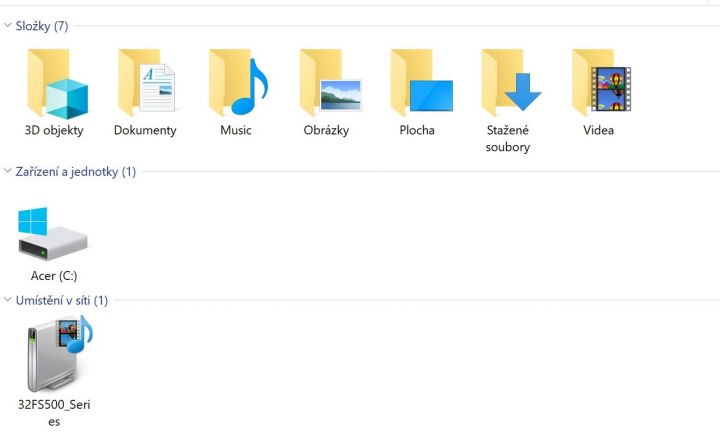
Task: Select the 32FS500_Series network device icon
Action: (x=60, y=353)
